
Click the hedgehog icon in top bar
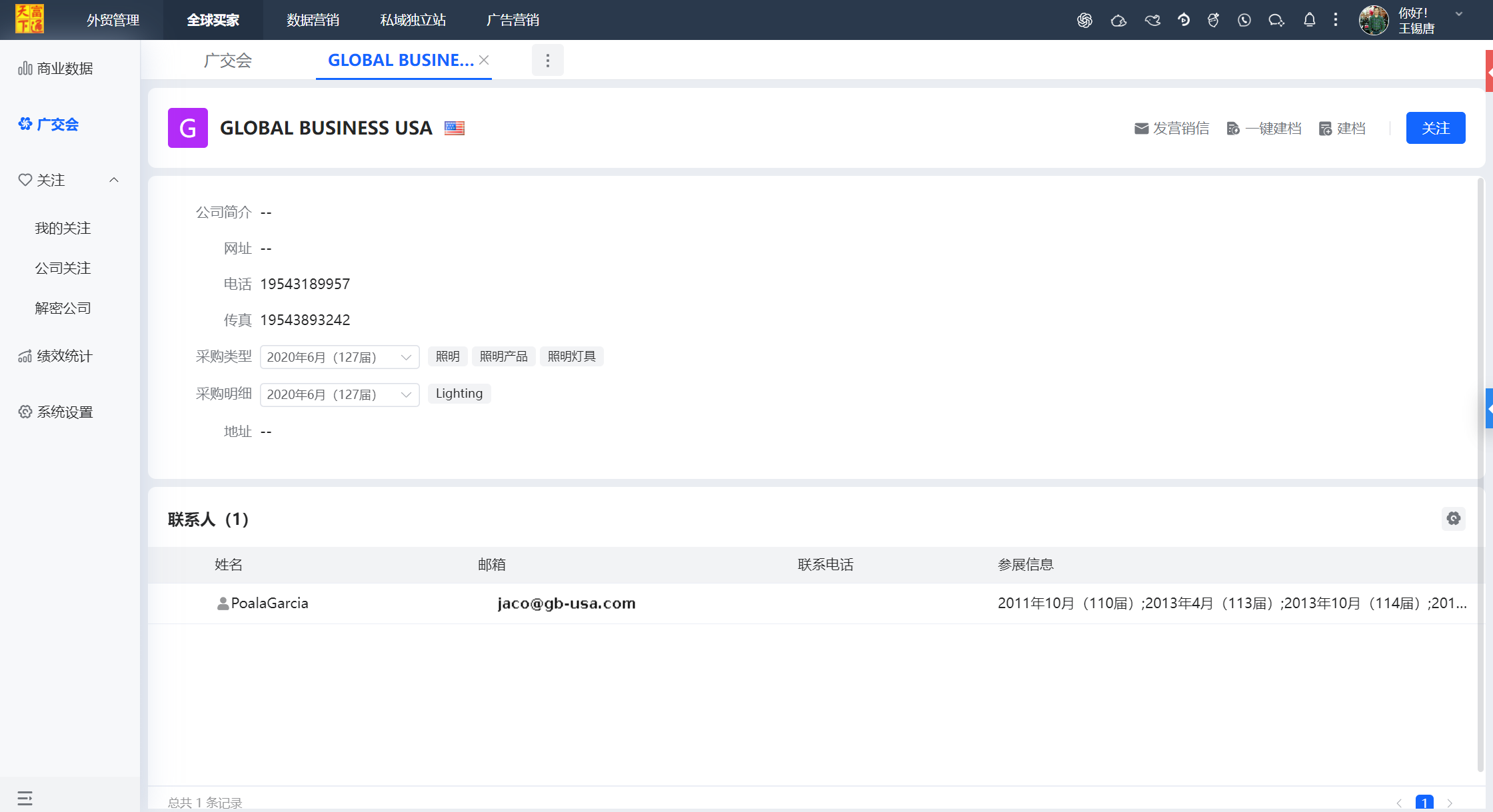(x=1118, y=20)
